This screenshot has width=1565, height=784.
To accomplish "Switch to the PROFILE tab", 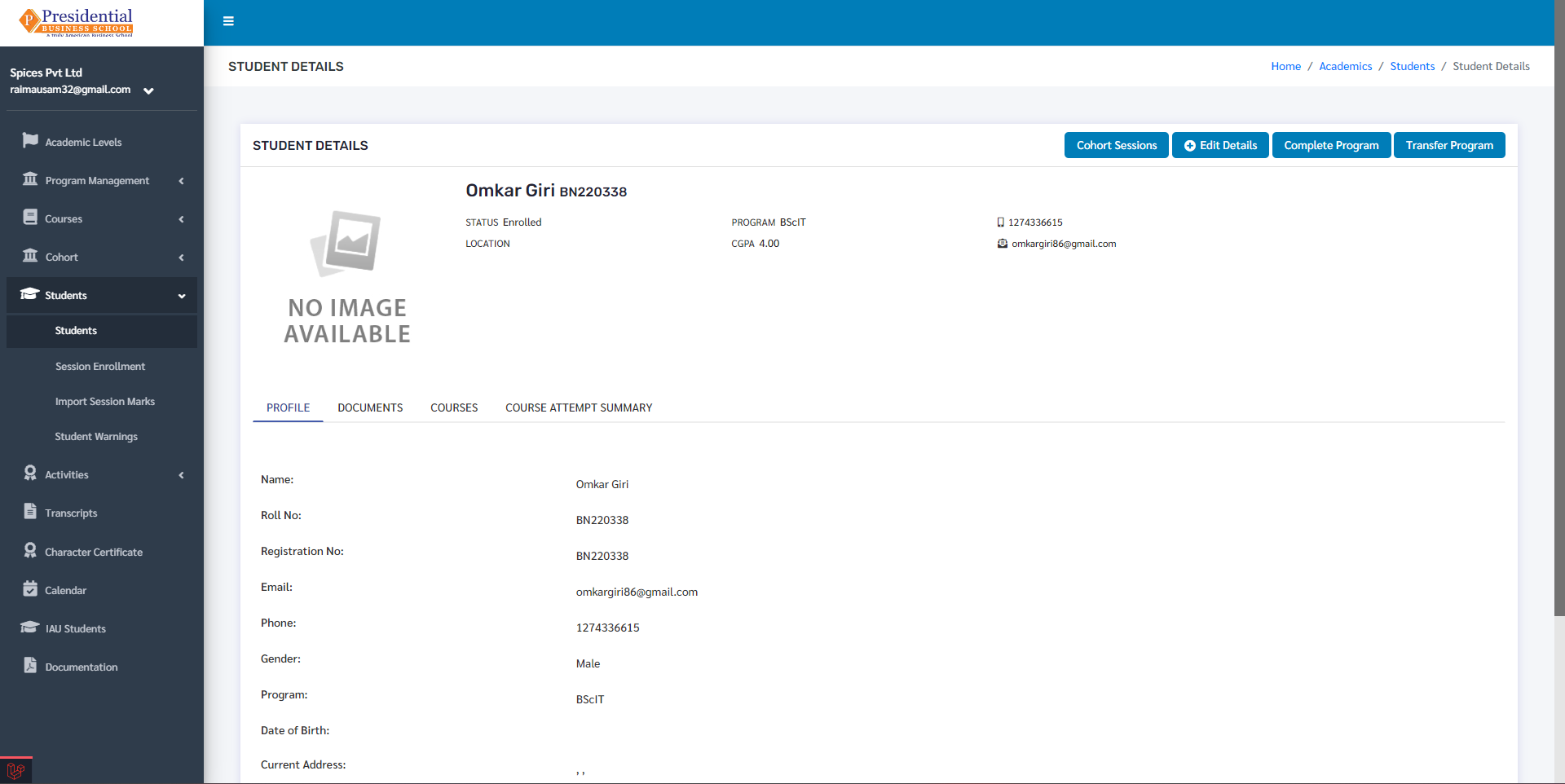I will 288,407.
